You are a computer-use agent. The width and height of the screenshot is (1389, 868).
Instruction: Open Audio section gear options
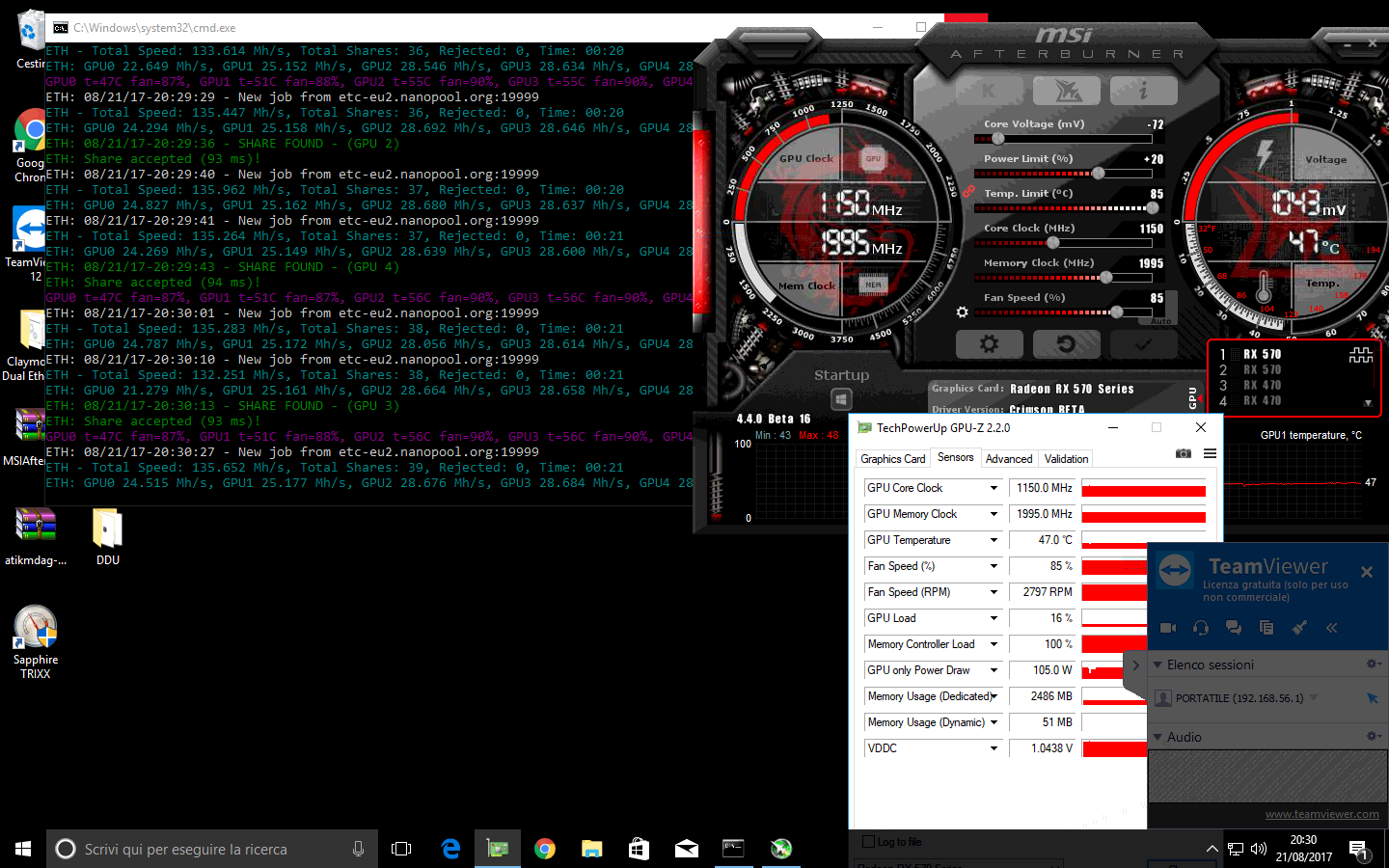click(1374, 736)
